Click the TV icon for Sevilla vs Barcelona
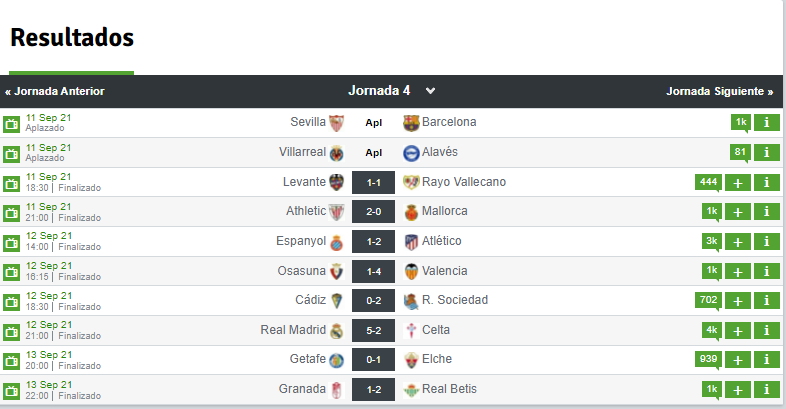Screen dimensions: 786x409 11,124
